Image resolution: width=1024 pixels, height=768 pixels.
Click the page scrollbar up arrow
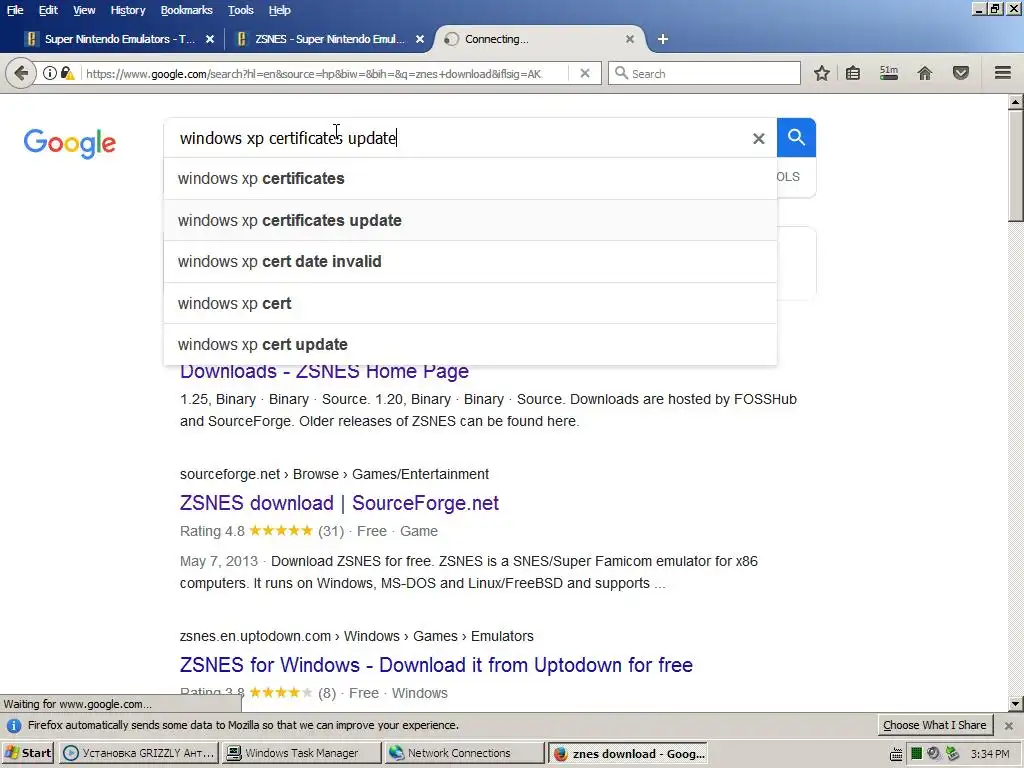pyautogui.click(x=1016, y=102)
